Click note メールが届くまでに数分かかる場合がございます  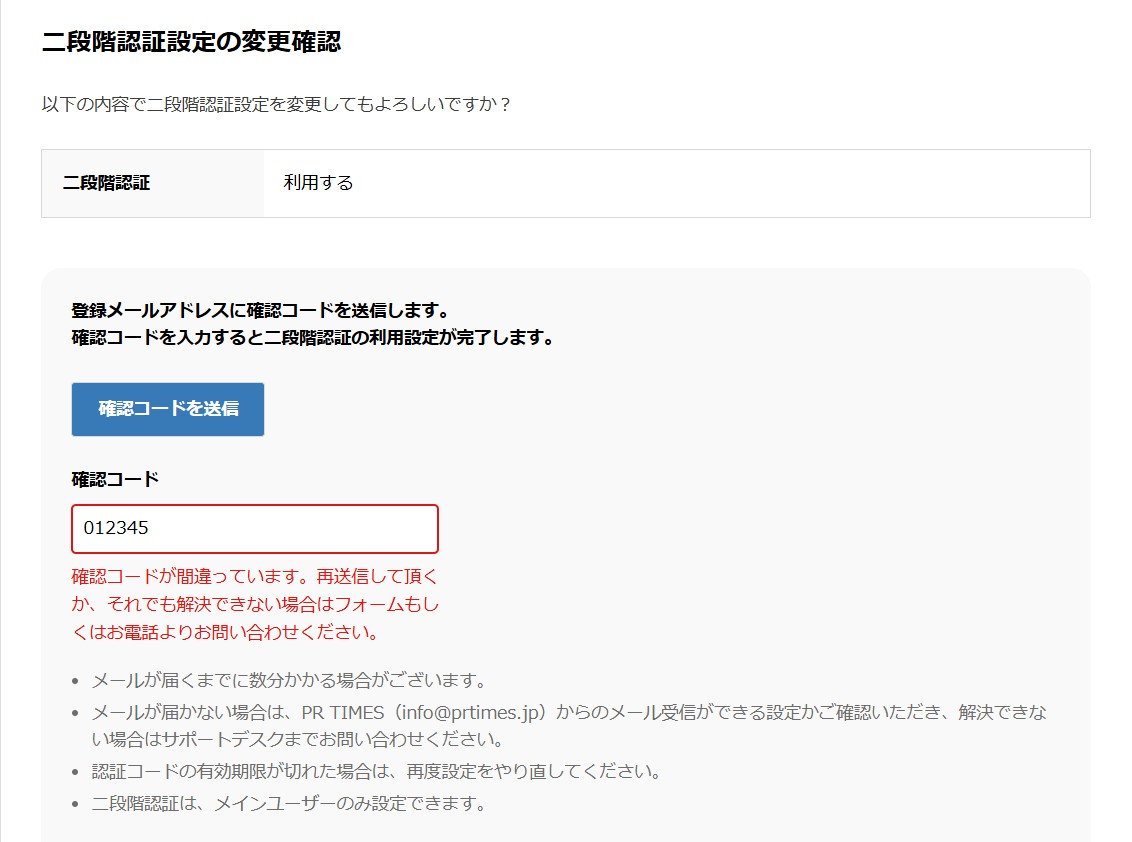click(288, 681)
